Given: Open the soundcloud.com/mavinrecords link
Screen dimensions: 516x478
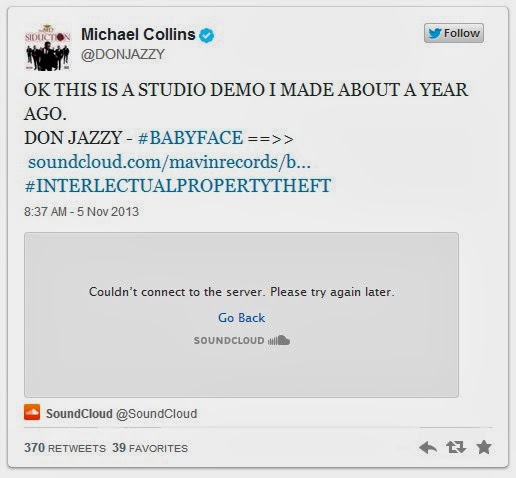Looking at the screenshot, I should coord(169,162).
